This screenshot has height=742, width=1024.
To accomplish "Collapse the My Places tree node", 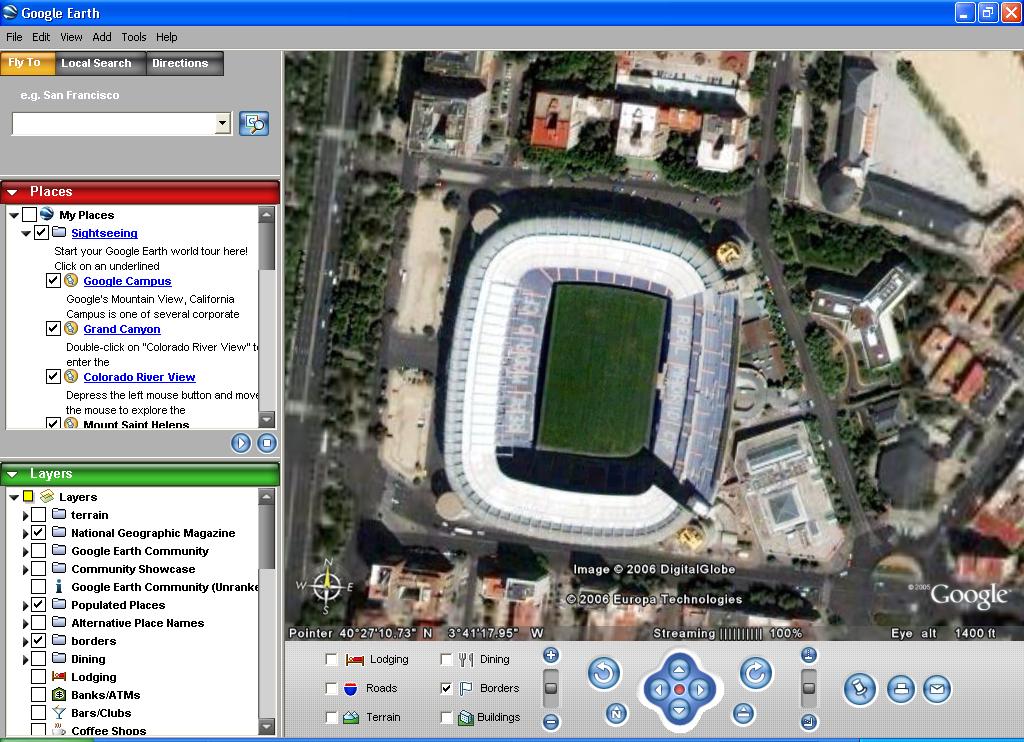I will coord(14,215).
